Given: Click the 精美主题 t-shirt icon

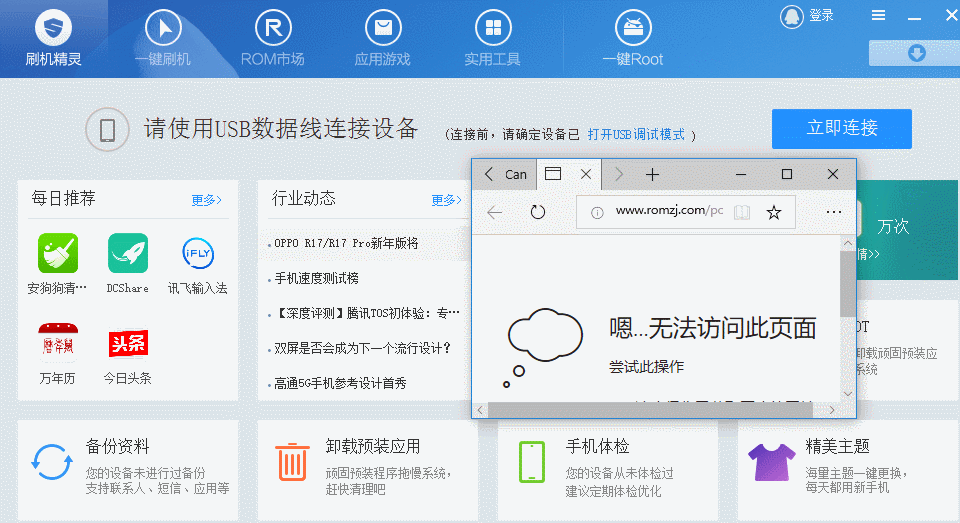Looking at the screenshot, I should pos(771,462).
